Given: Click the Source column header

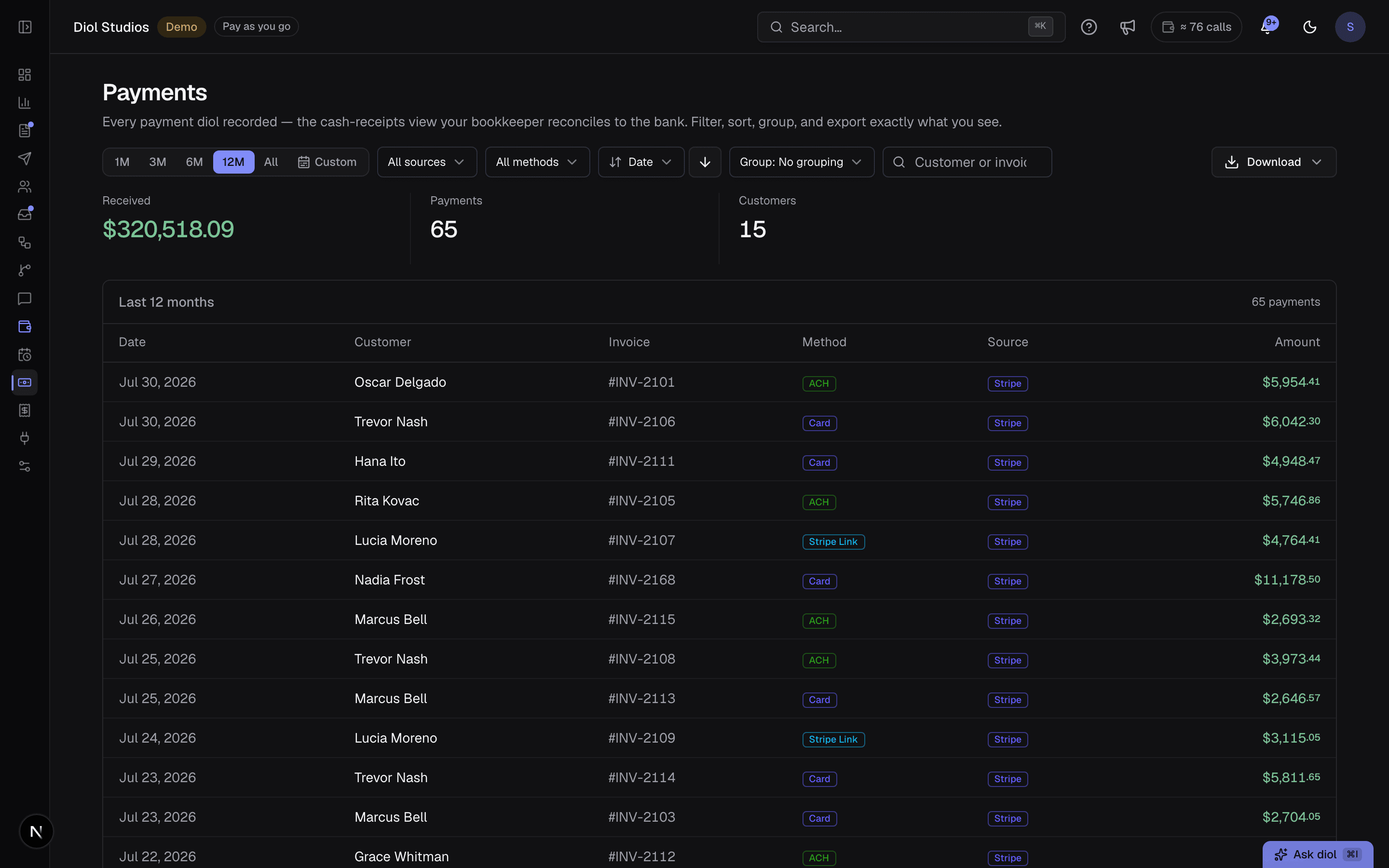Looking at the screenshot, I should pyautogui.click(x=1008, y=342).
